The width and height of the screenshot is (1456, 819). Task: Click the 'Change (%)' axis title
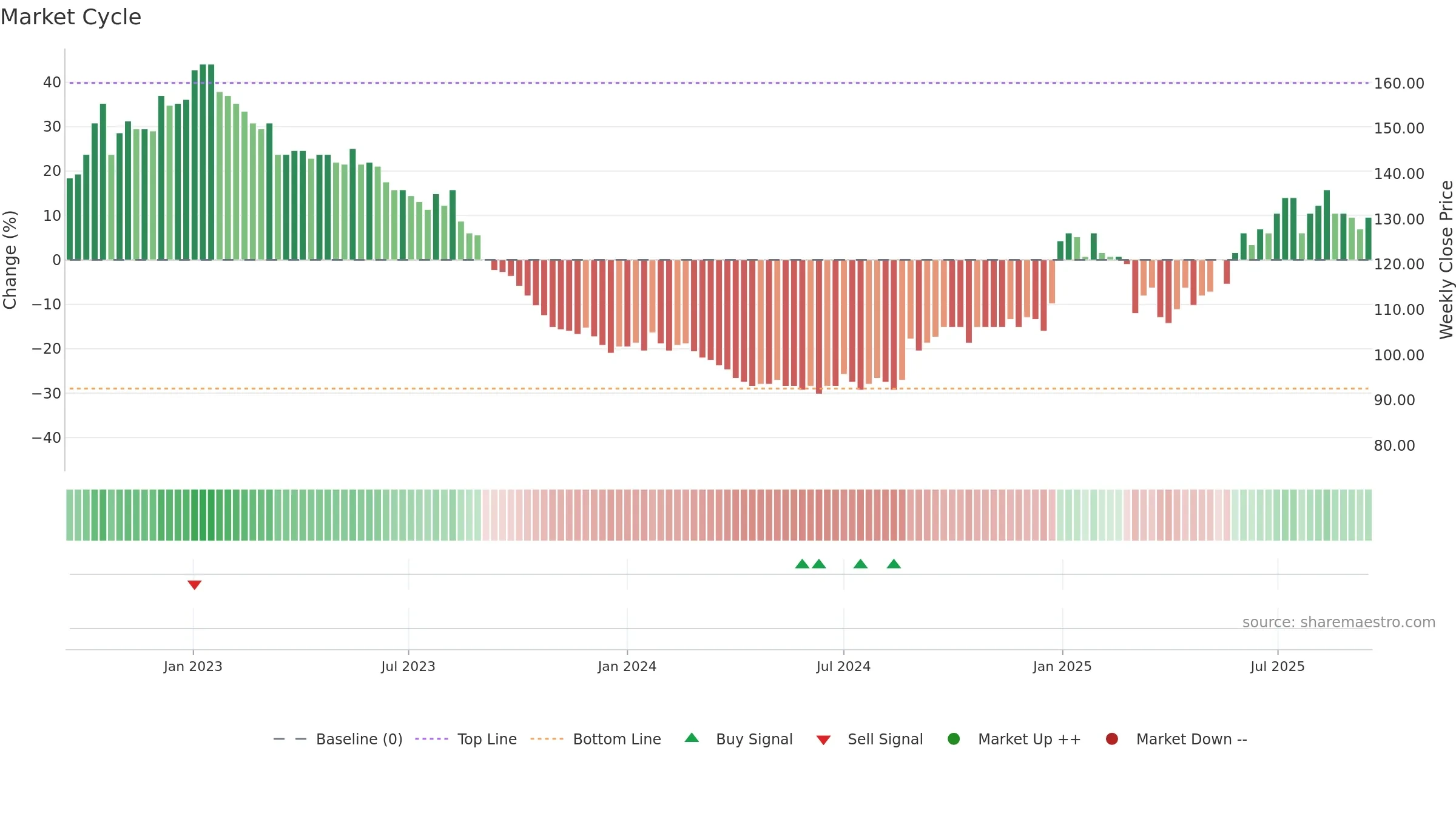tap(10, 260)
